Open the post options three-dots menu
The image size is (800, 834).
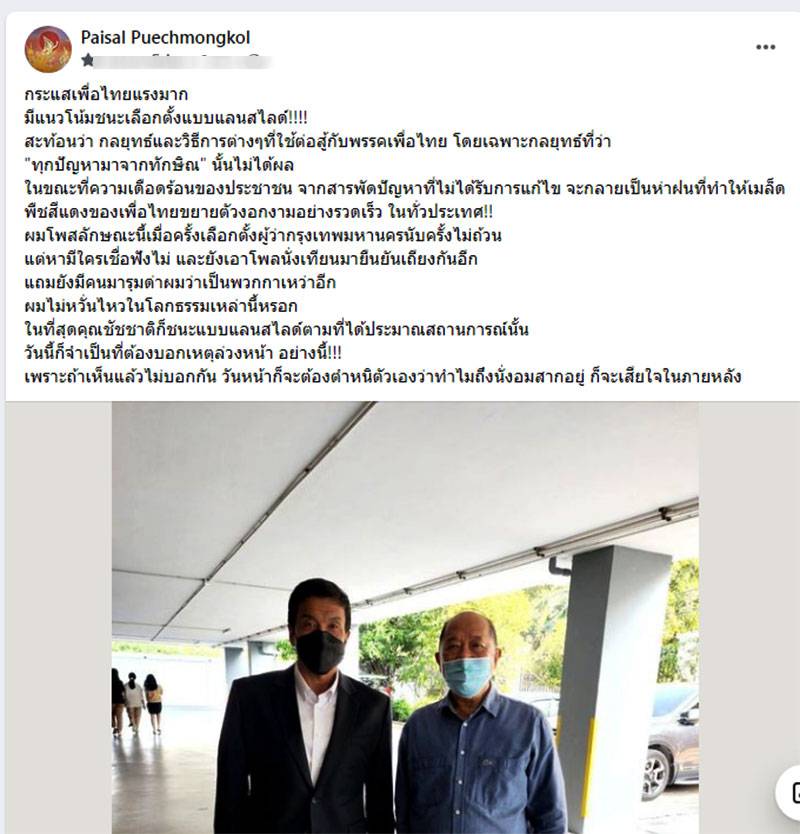(x=765, y=47)
